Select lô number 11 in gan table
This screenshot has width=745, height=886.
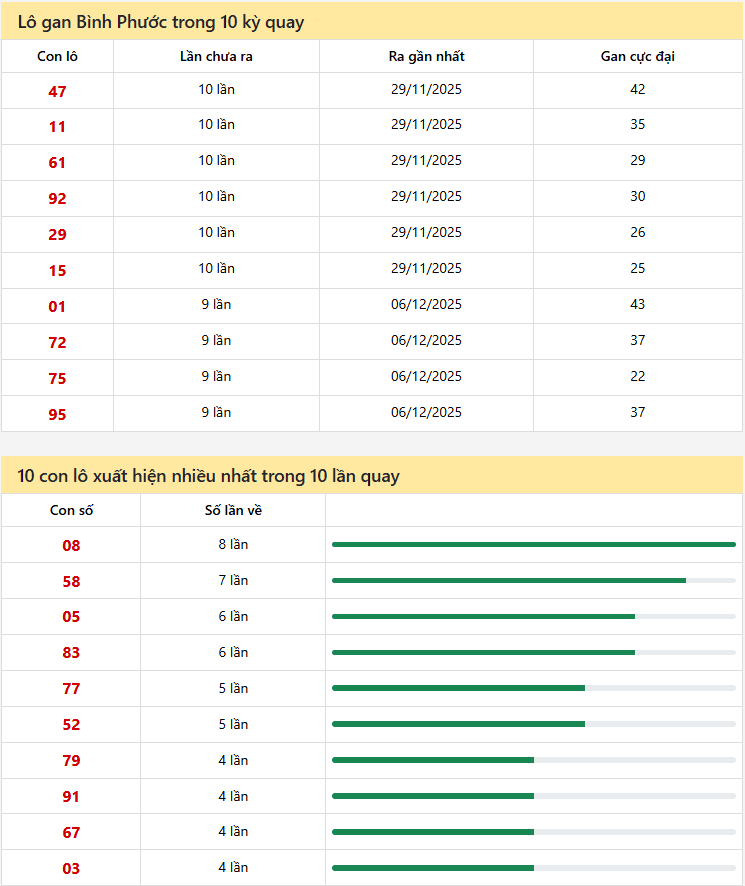(57, 127)
